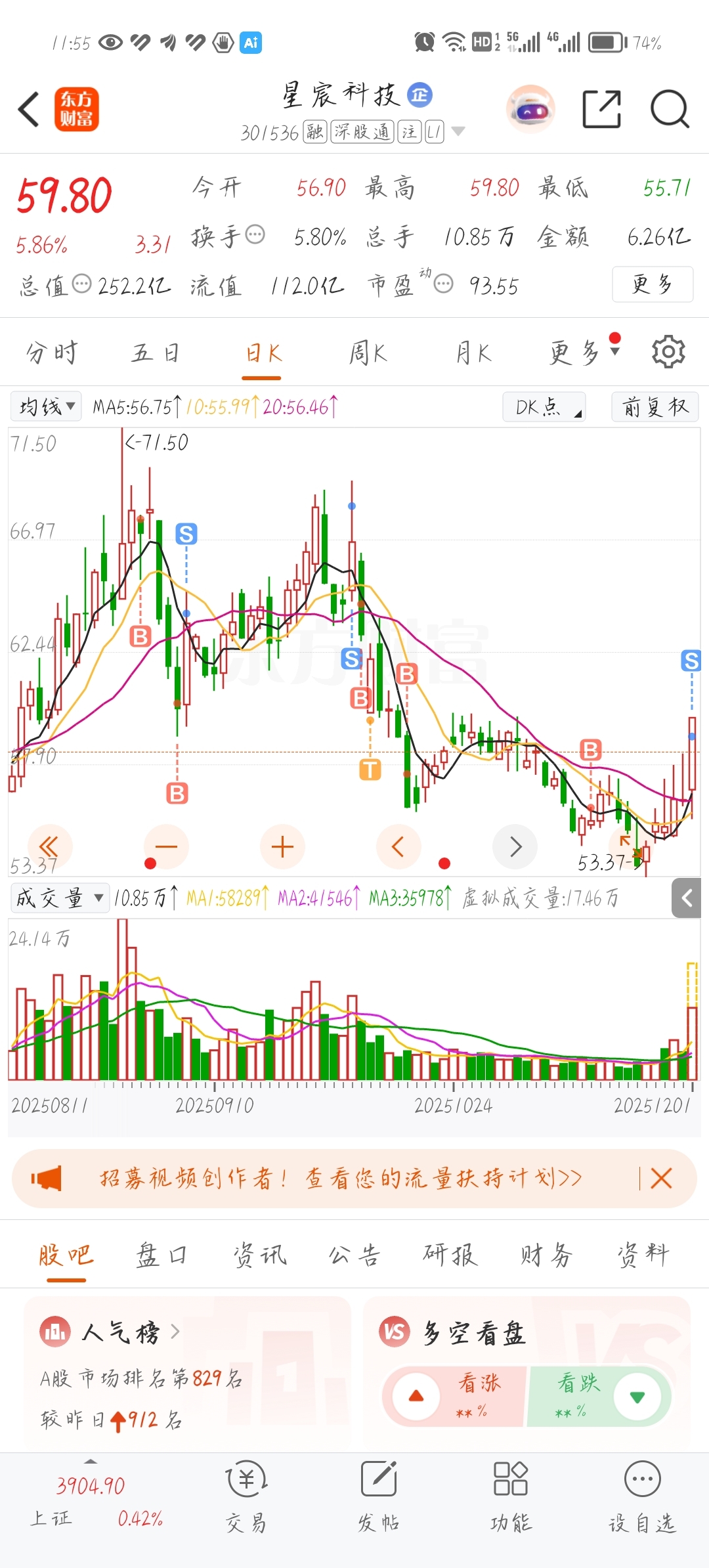The width and height of the screenshot is (709, 1568).
Task: Tap 更多 button in quote panel
Action: click(x=653, y=284)
